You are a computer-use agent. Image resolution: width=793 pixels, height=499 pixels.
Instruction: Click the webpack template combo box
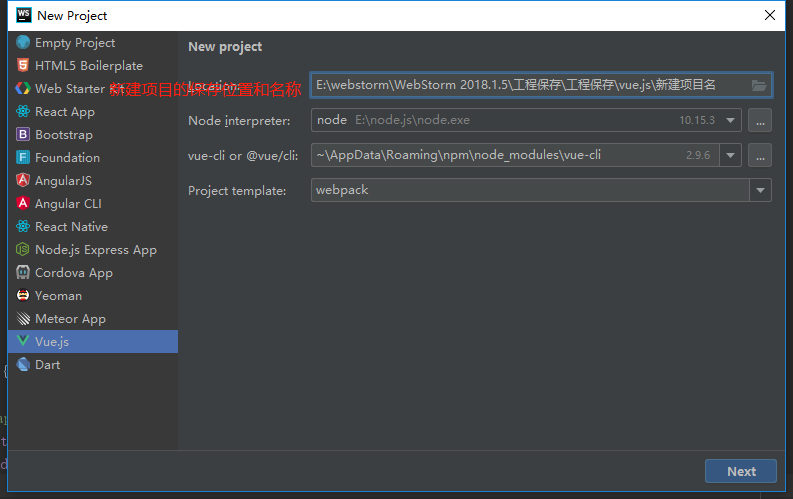541,190
